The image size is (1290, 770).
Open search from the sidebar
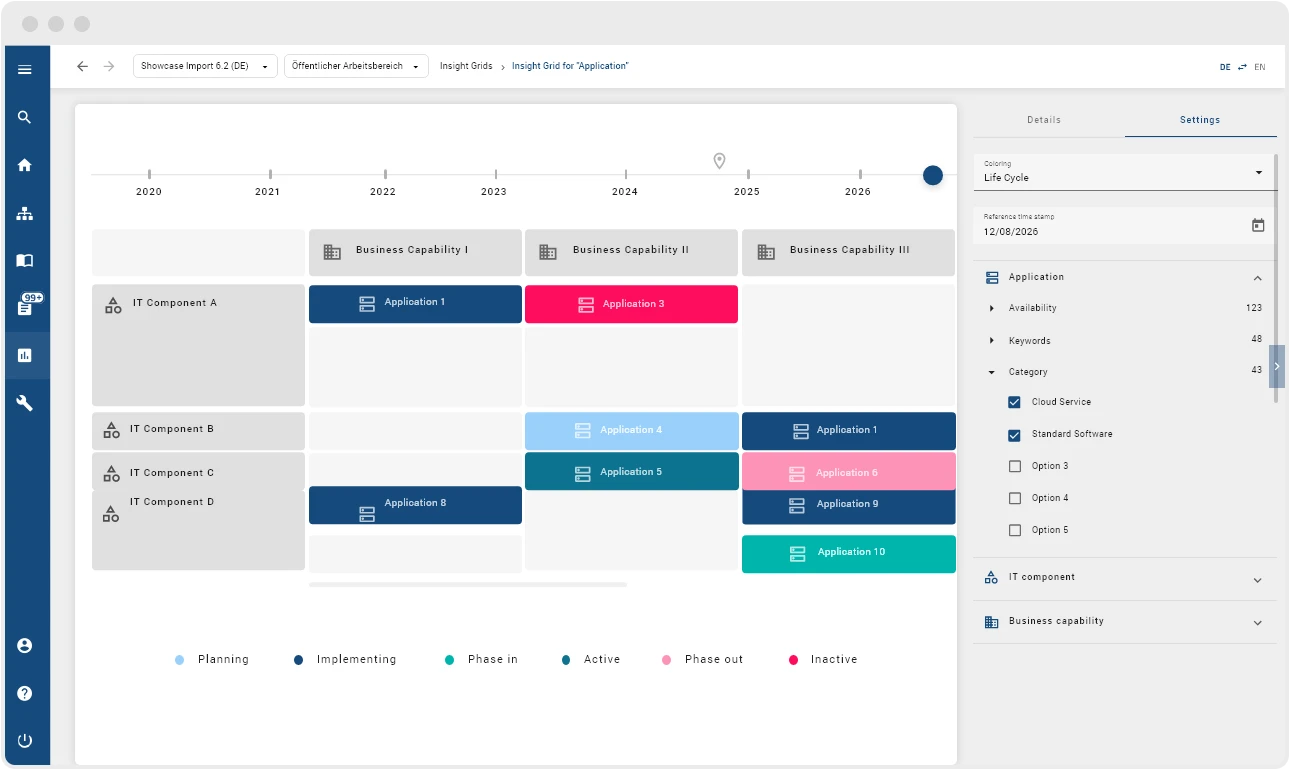click(25, 117)
